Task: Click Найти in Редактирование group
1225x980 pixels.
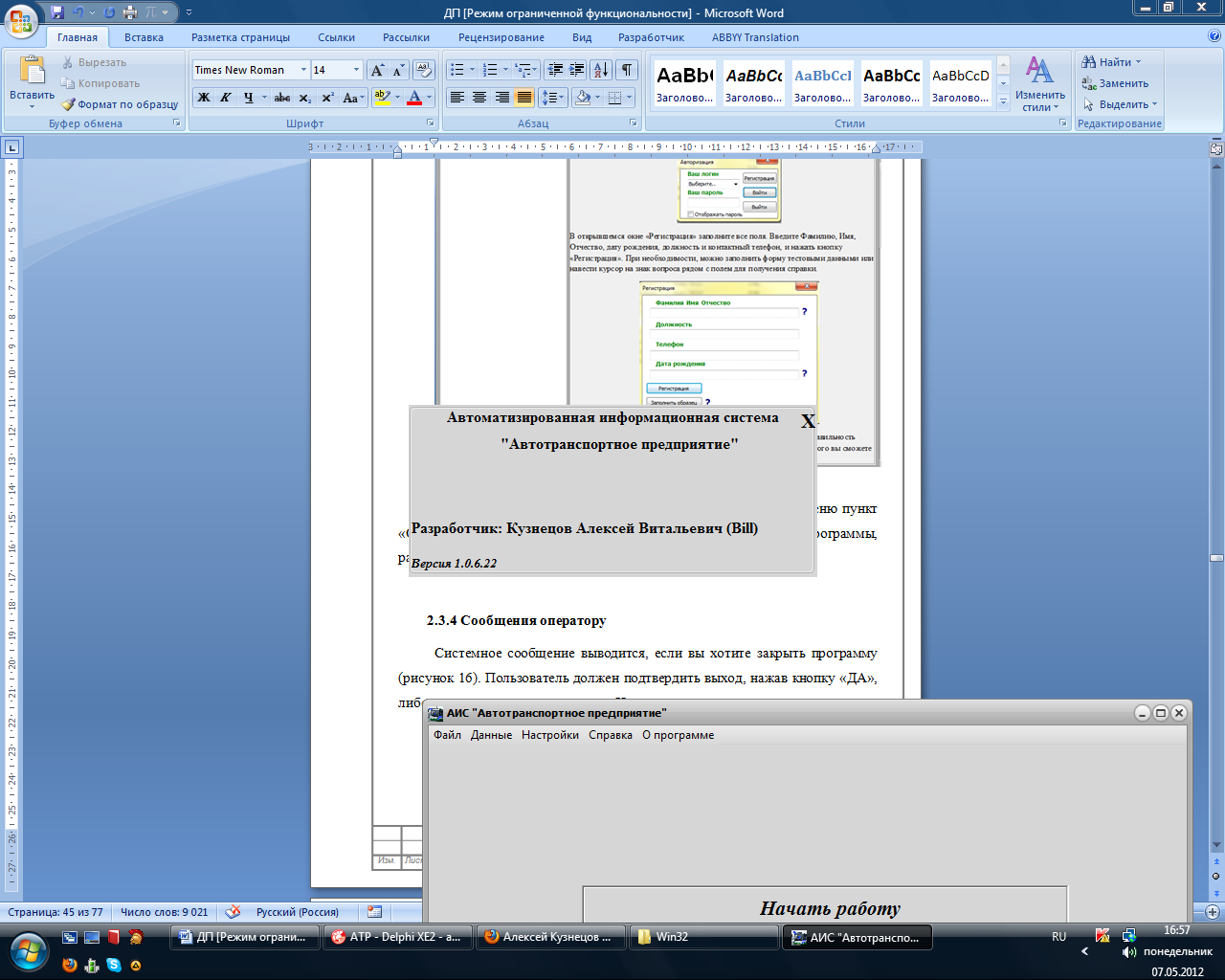Action: pos(1111,62)
